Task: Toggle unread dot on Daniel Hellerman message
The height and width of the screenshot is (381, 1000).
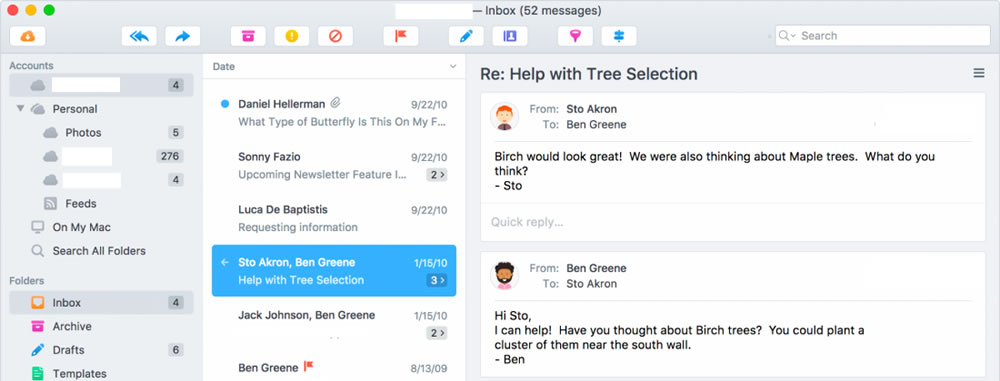Action: tap(224, 104)
